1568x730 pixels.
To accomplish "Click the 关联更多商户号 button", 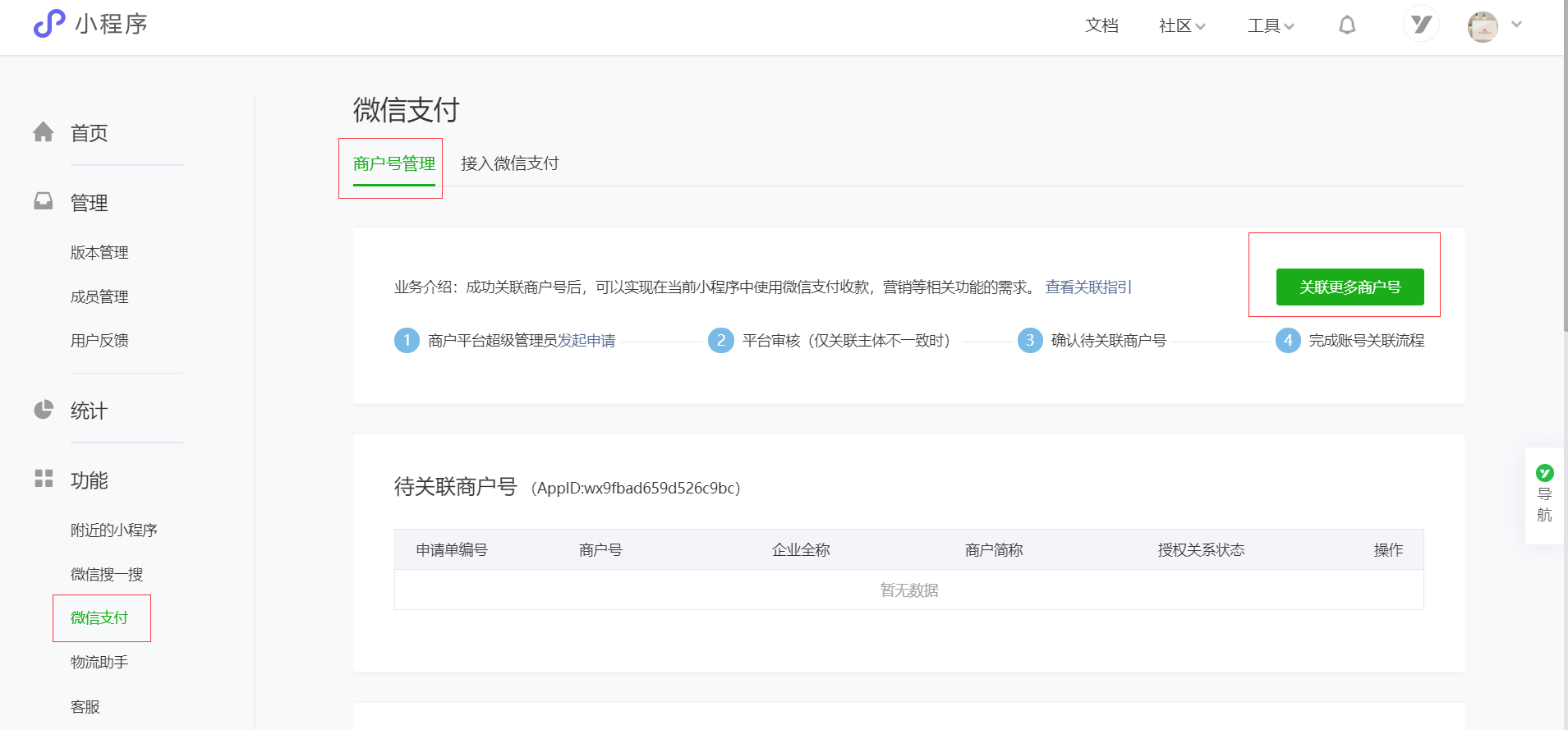I will point(1350,287).
